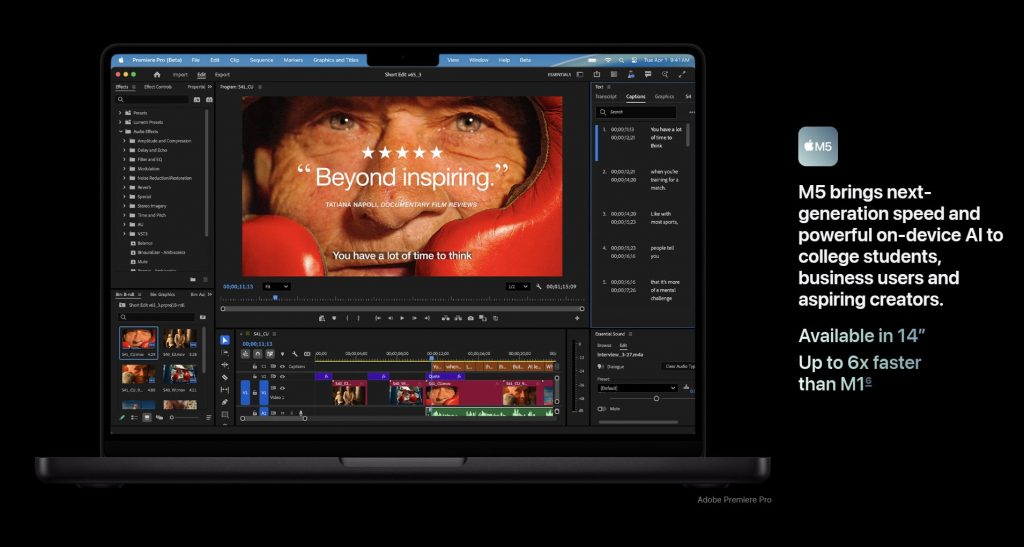
Task: Select the Selection arrow tool
Action: pos(225,341)
